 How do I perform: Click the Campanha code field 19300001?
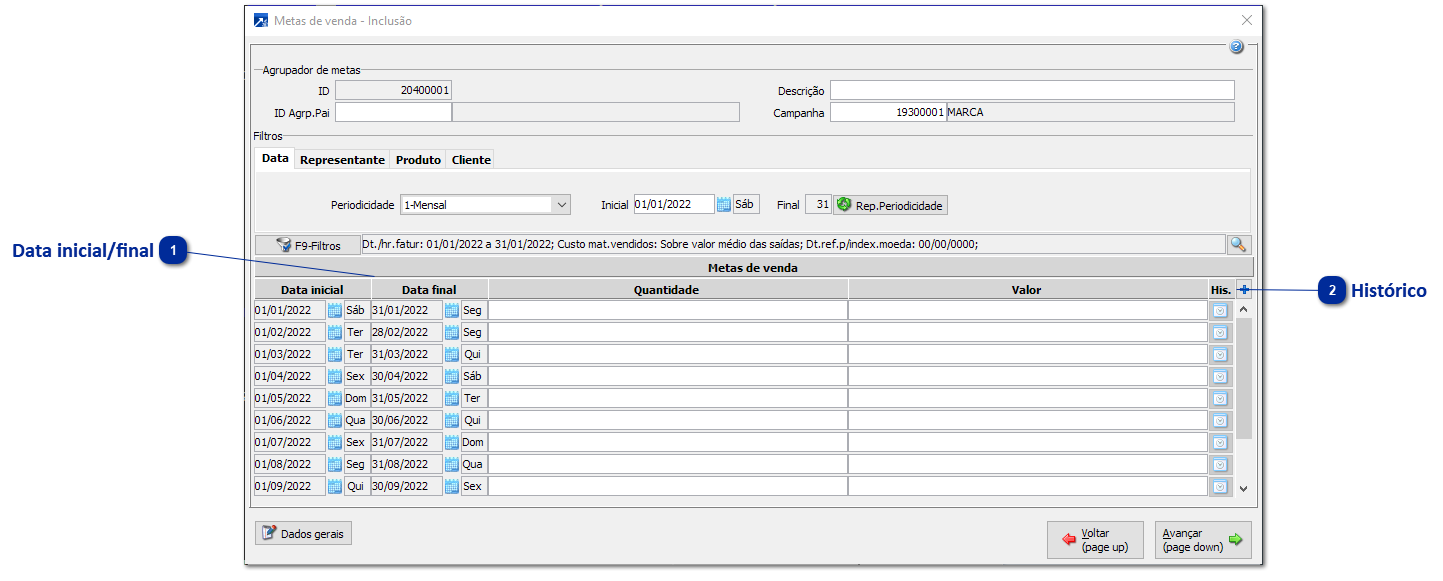coord(888,112)
